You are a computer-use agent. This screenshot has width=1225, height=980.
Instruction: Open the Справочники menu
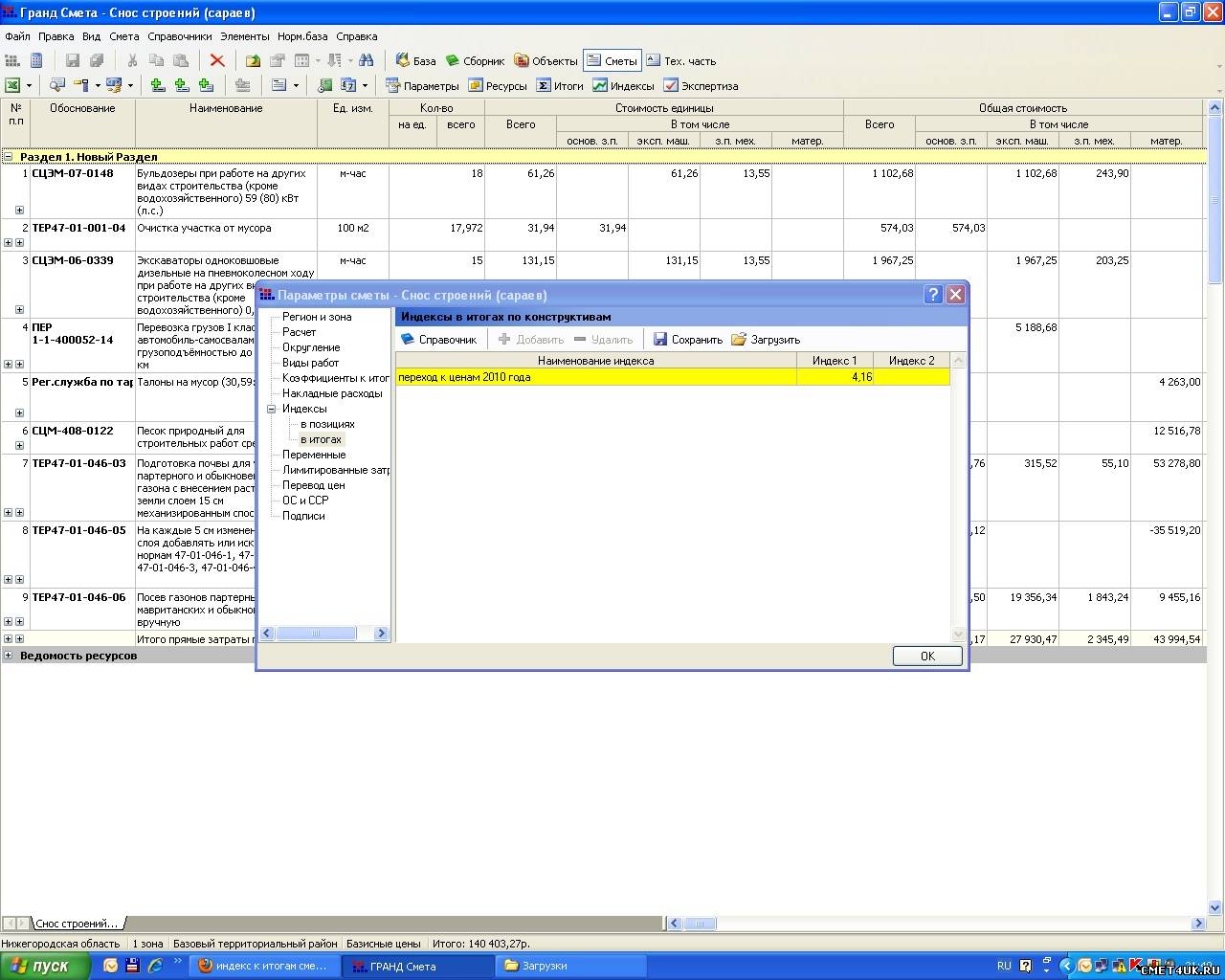(179, 36)
